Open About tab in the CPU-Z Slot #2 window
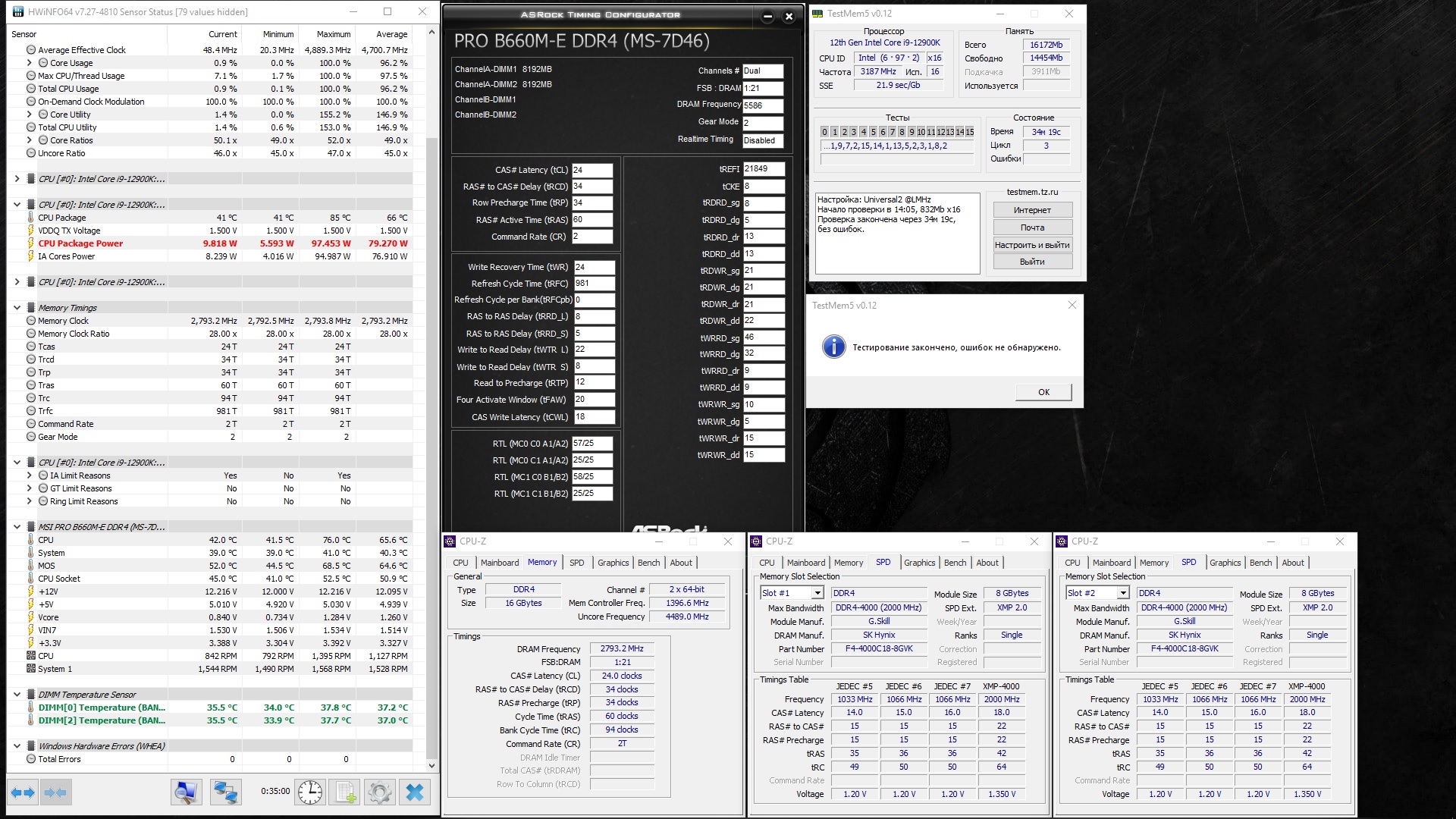This screenshot has height=819, width=1456. [1293, 563]
